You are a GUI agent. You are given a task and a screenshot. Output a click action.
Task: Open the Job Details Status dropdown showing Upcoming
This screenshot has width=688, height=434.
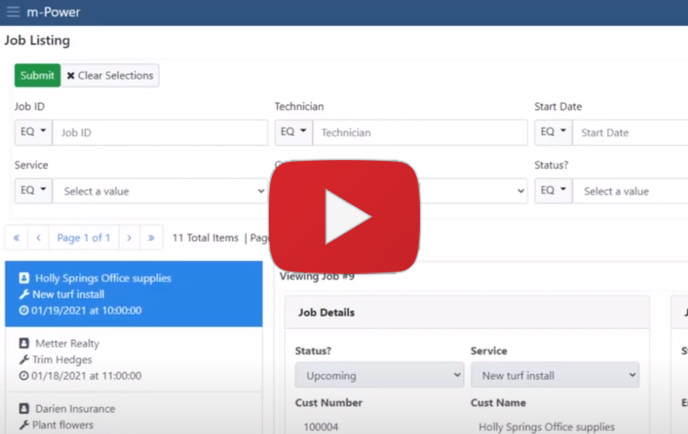[x=379, y=375]
